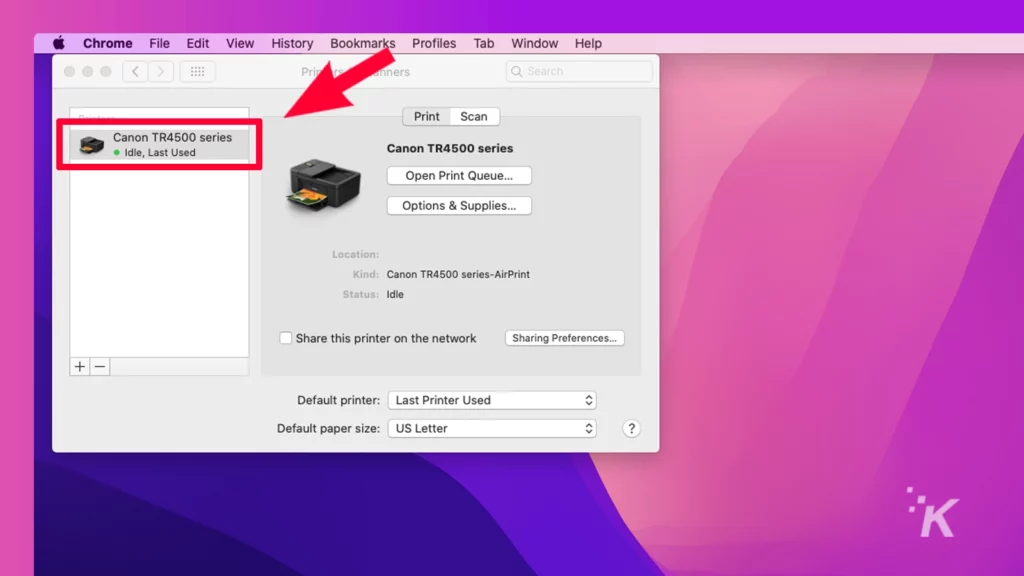1024x576 pixels.
Task: Switch to the Scan tab
Action: (x=474, y=116)
